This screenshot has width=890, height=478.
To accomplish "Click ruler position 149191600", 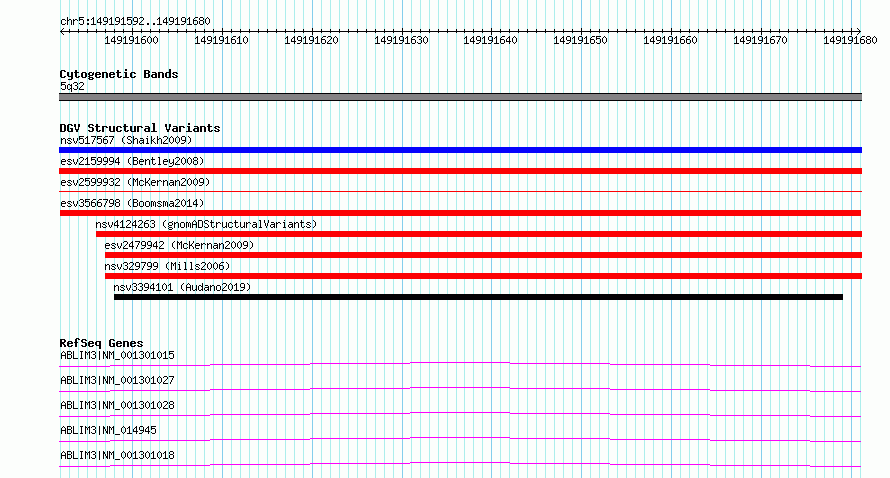I will (x=132, y=40).
